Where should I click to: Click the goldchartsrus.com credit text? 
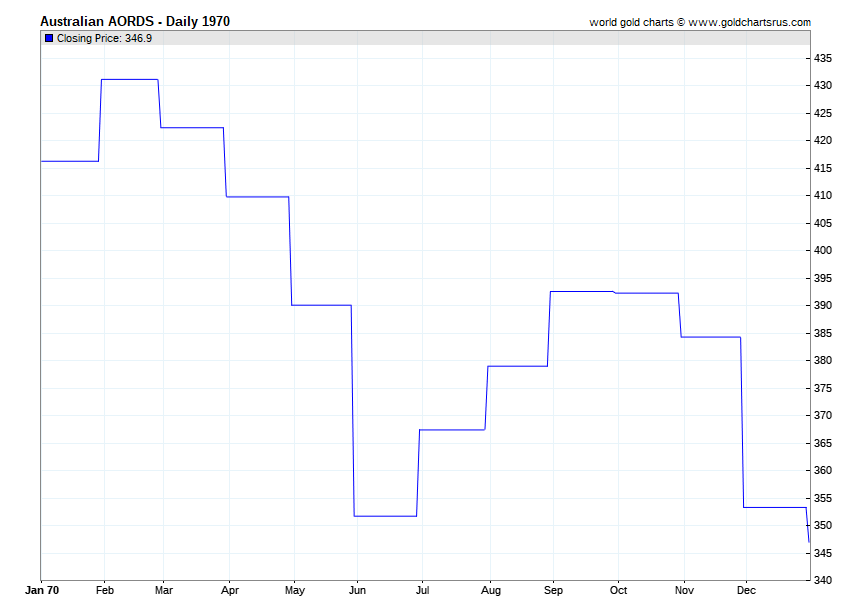tap(700, 22)
